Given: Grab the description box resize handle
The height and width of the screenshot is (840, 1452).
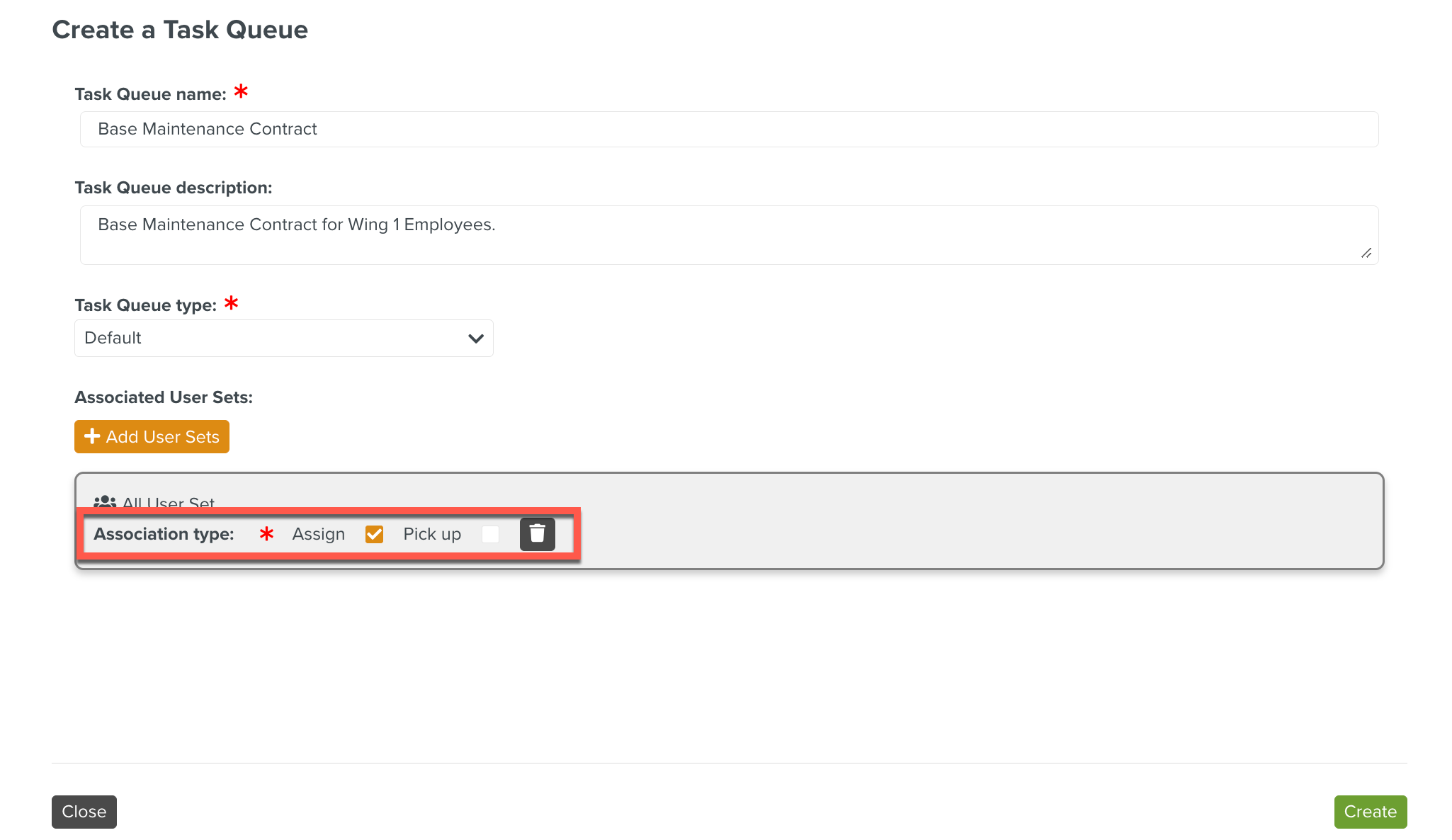Looking at the screenshot, I should point(1366,253).
